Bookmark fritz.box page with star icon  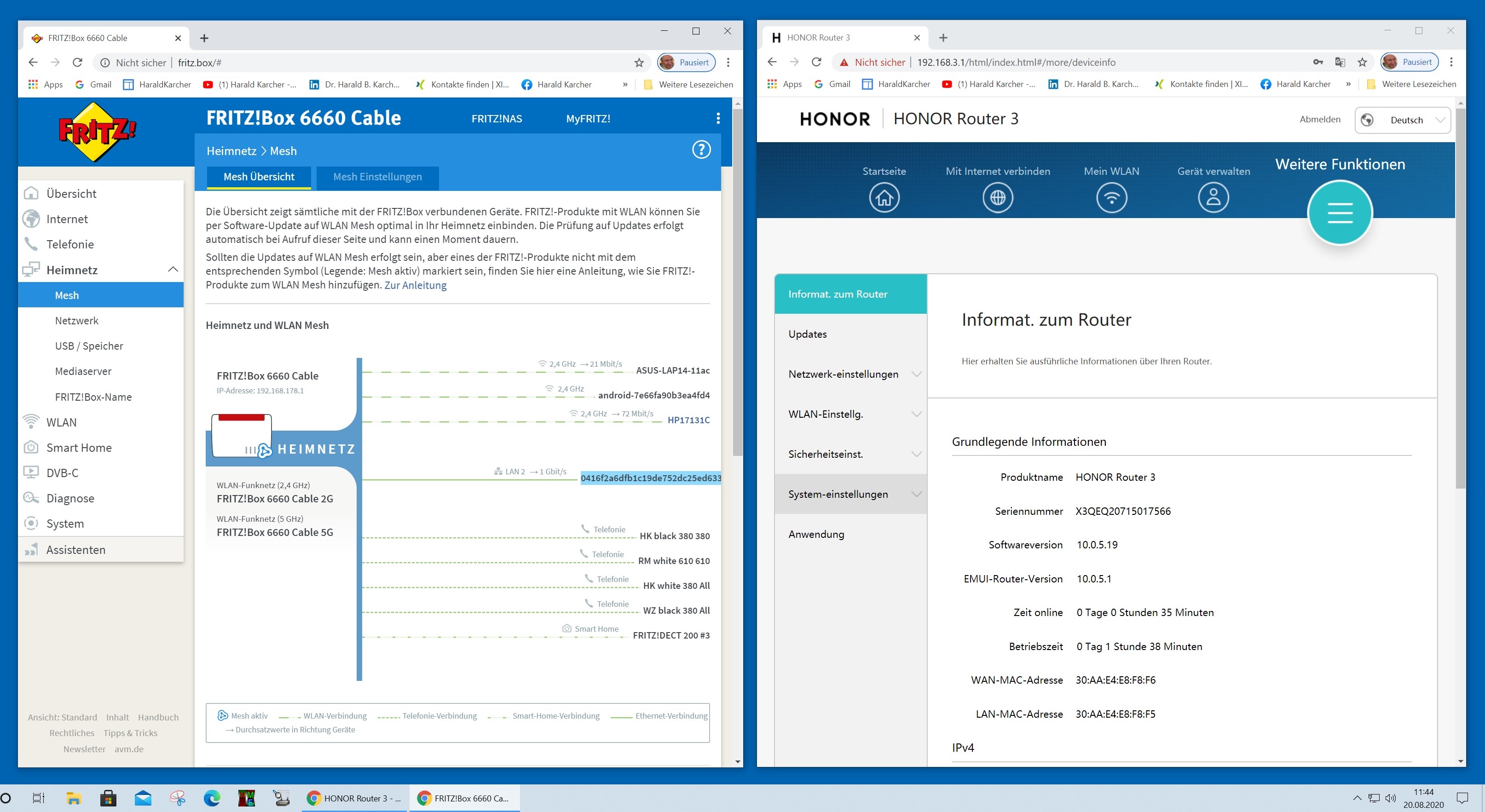tap(639, 63)
